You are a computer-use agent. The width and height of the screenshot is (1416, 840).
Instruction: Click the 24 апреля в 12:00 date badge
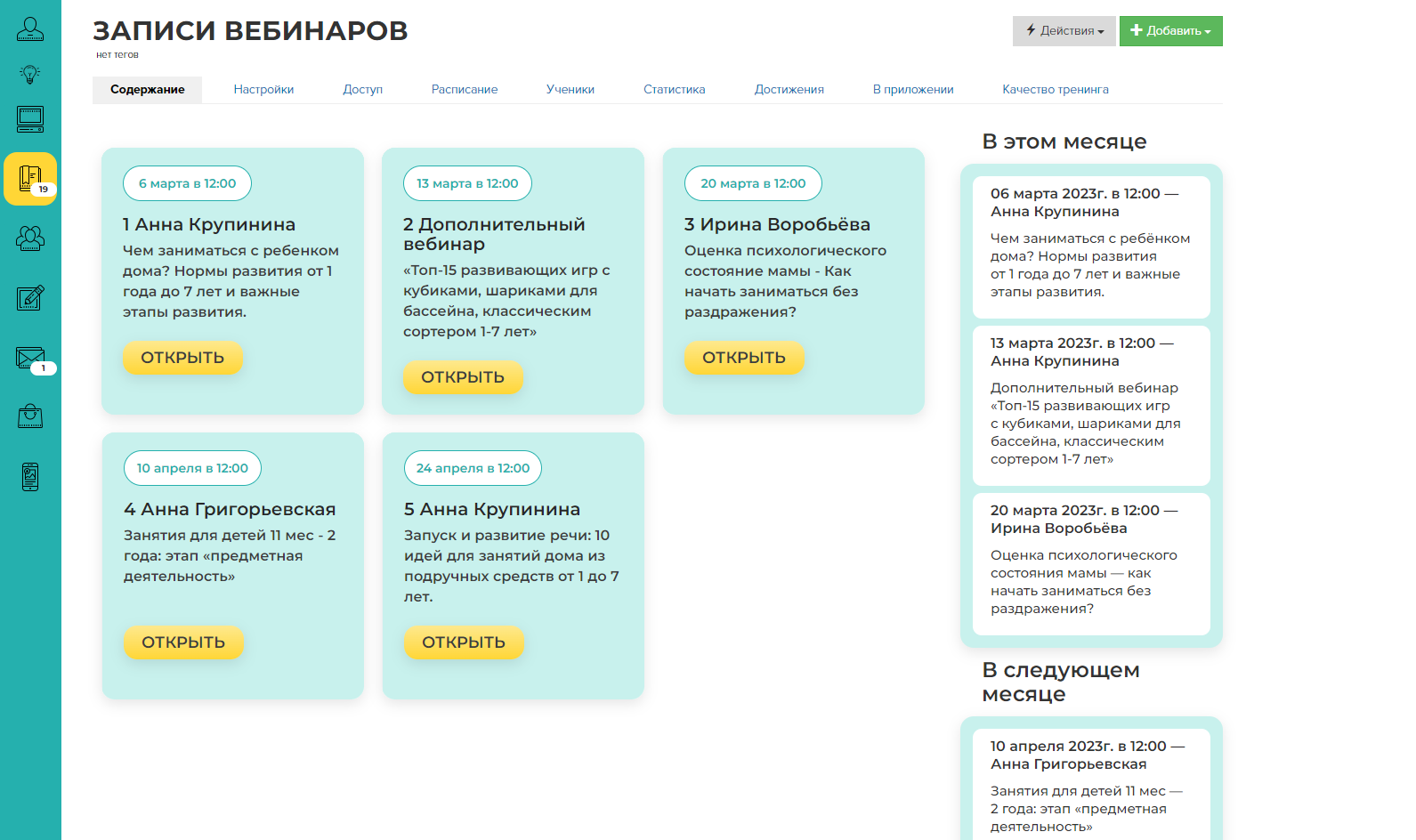click(473, 468)
